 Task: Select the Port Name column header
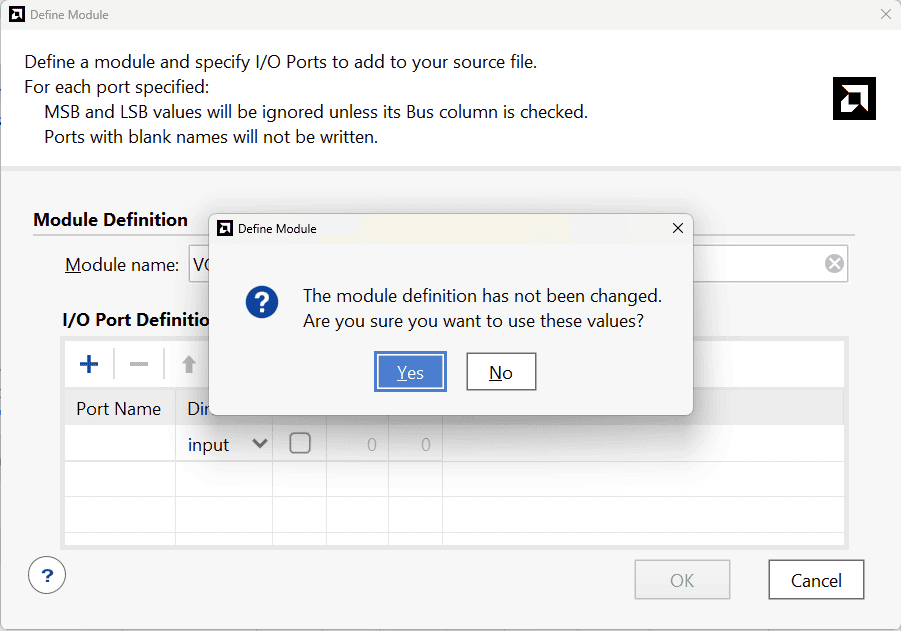pos(119,408)
